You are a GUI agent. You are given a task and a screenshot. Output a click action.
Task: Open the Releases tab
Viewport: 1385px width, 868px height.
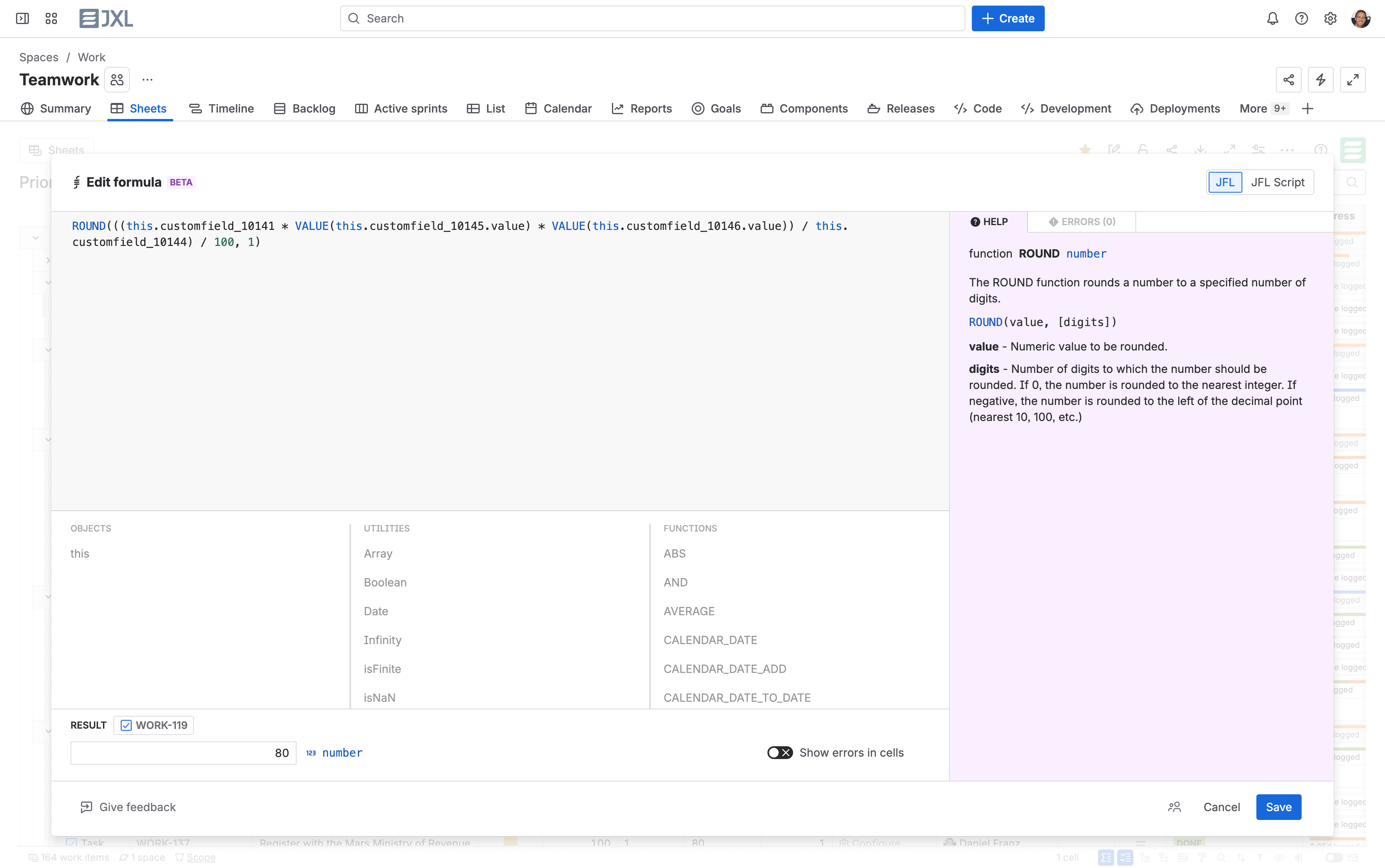[x=901, y=109]
